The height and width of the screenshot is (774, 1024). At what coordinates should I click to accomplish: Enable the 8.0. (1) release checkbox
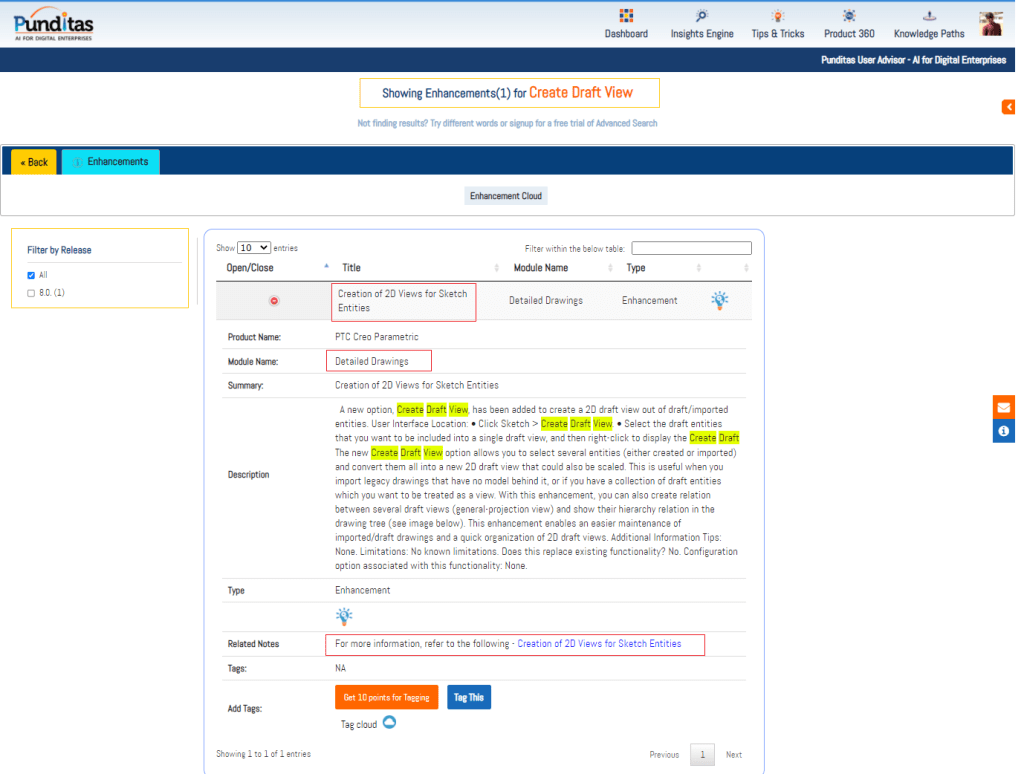[x=31, y=293]
